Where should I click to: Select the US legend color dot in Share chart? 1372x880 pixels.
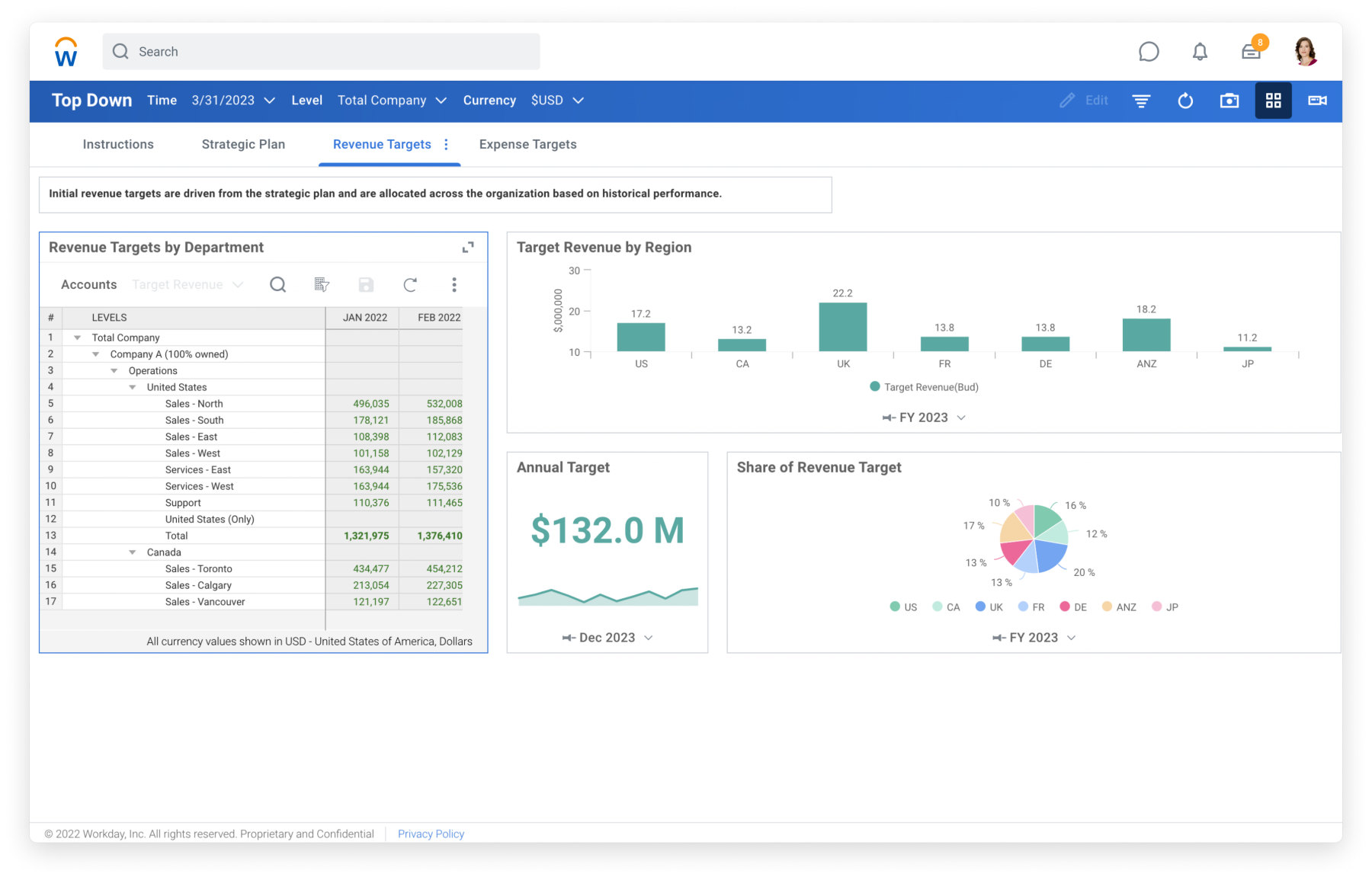tap(893, 606)
